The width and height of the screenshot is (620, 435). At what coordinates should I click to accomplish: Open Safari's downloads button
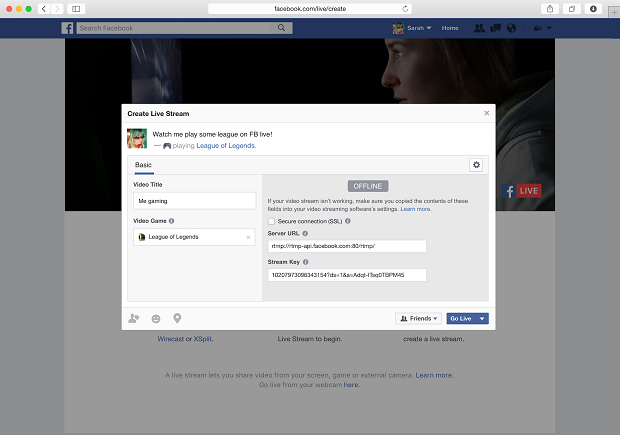click(x=593, y=9)
